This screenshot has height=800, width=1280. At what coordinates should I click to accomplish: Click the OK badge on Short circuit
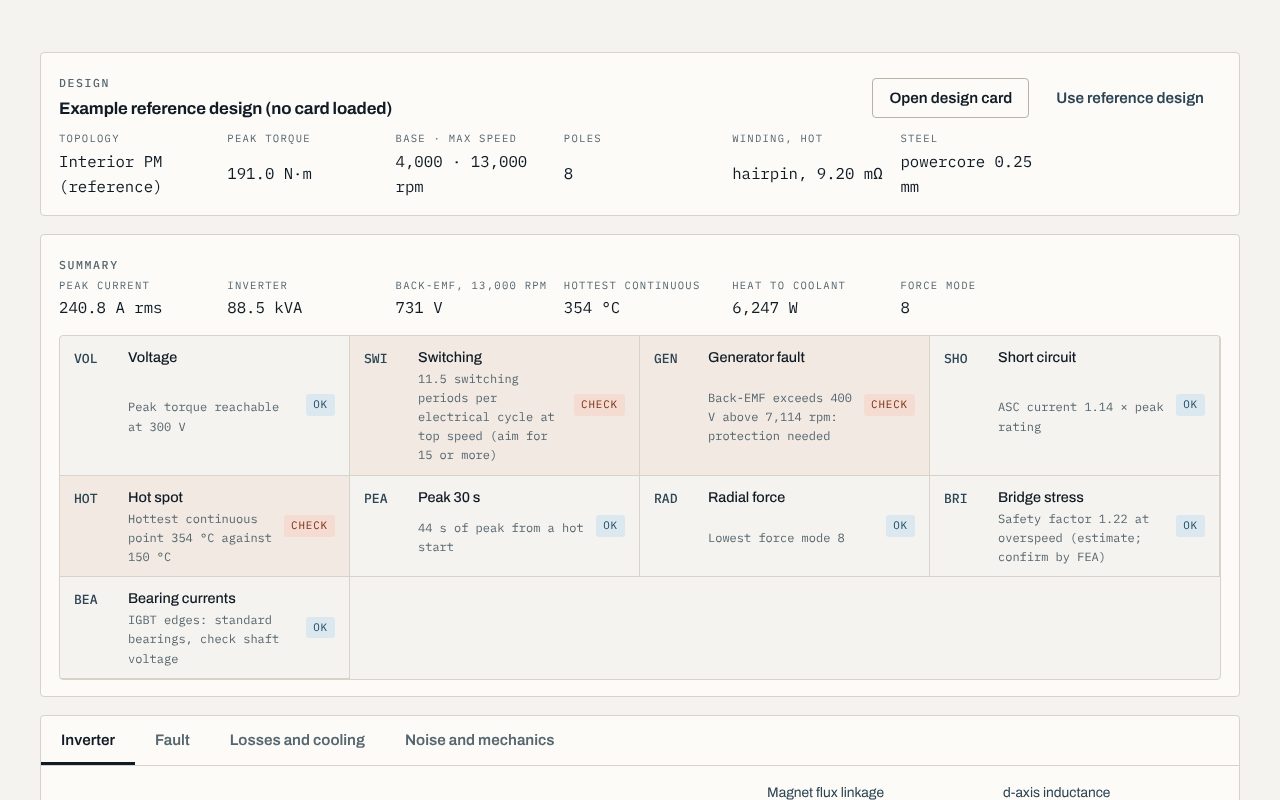click(x=1190, y=405)
